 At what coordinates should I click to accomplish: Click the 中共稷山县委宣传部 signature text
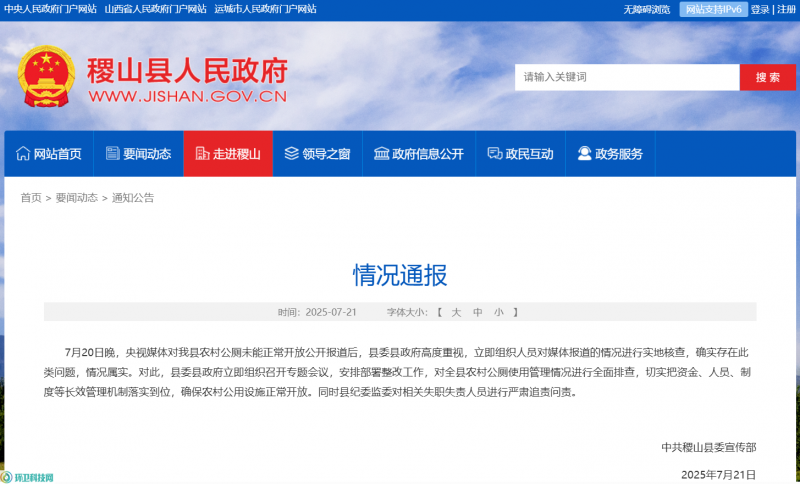point(709,447)
